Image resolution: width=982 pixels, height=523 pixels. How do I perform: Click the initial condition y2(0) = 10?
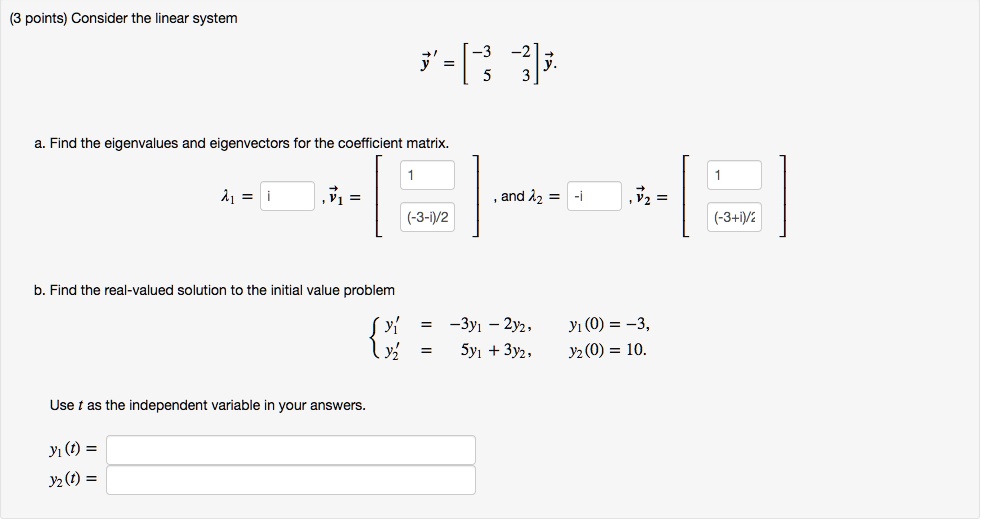click(607, 351)
